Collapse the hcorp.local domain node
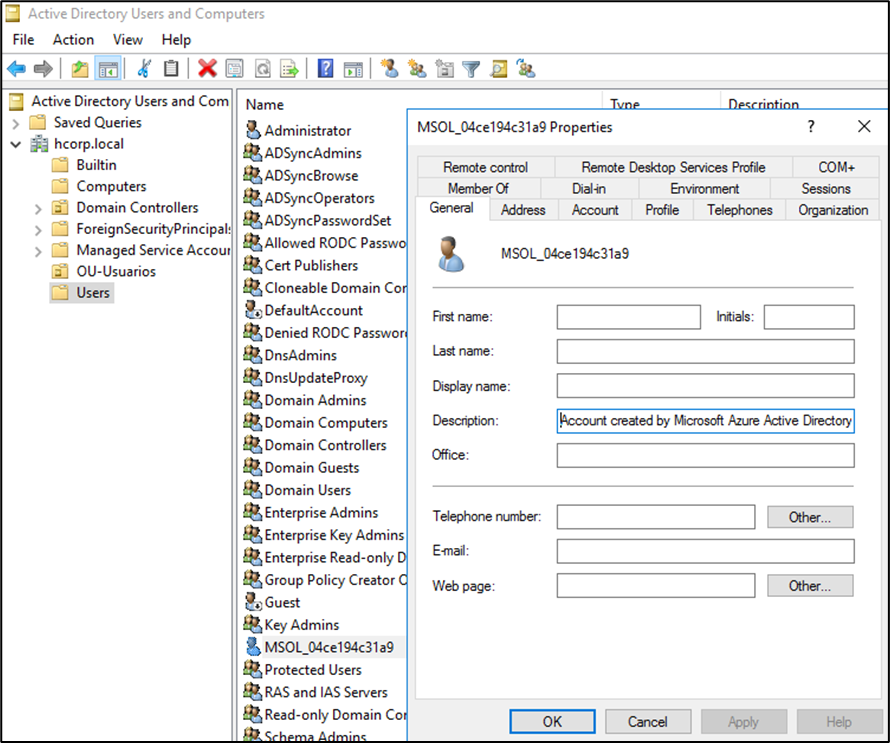Screen dimensions: 890x743 (x=15, y=144)
